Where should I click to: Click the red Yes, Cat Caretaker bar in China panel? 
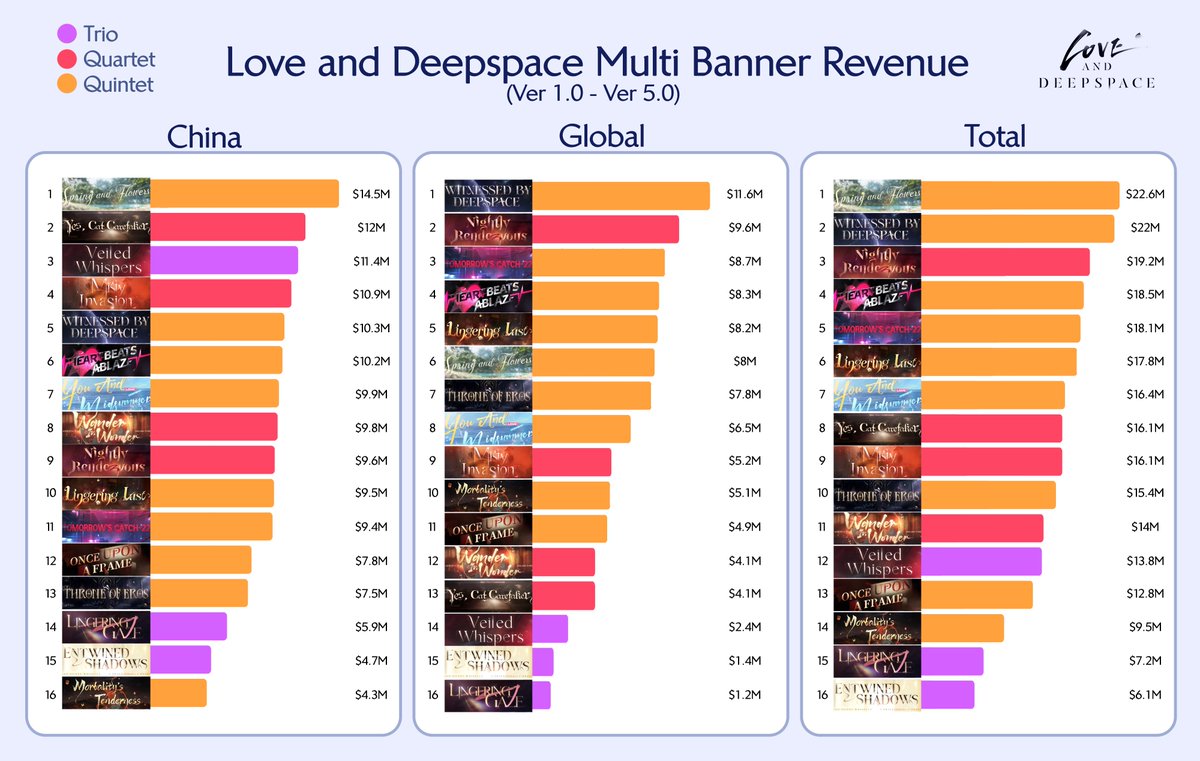click(227, 227)
